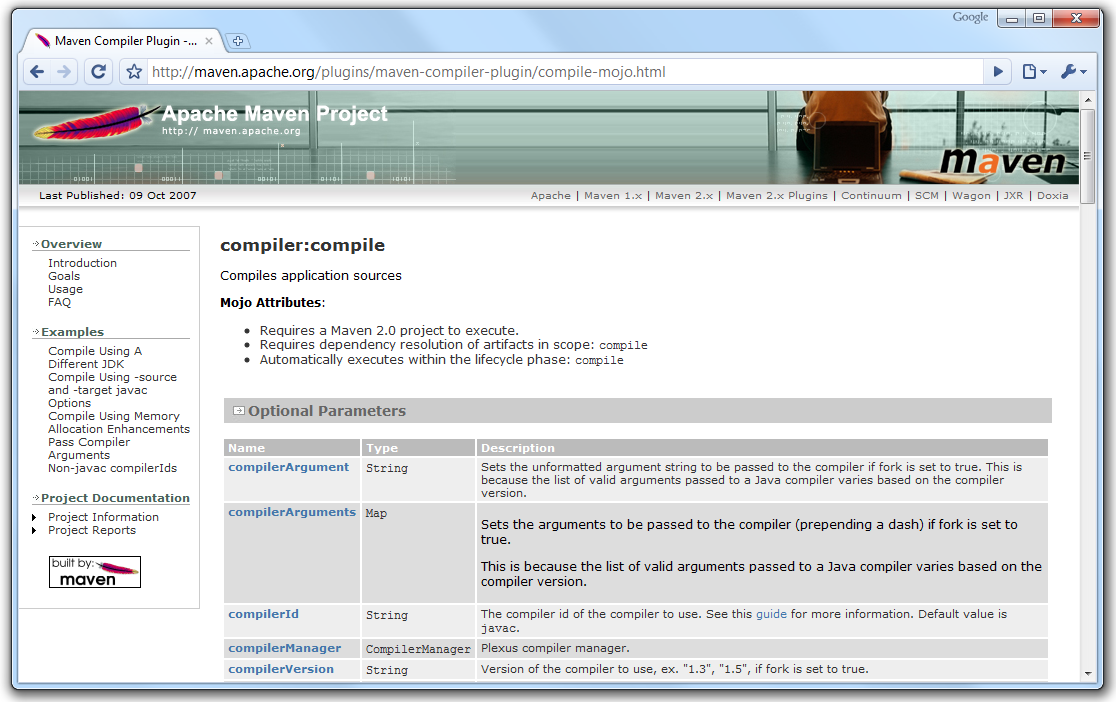The width and height of the screenshot is (1116, 702).
Task: Click the compilerArguments parameter link
Action: coord(291,512)
